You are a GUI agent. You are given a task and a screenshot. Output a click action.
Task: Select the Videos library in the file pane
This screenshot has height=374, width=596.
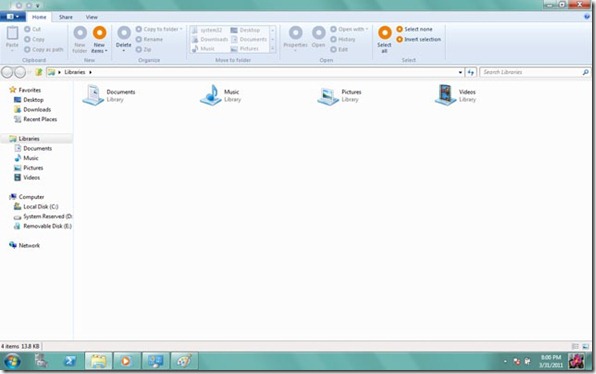456,95
